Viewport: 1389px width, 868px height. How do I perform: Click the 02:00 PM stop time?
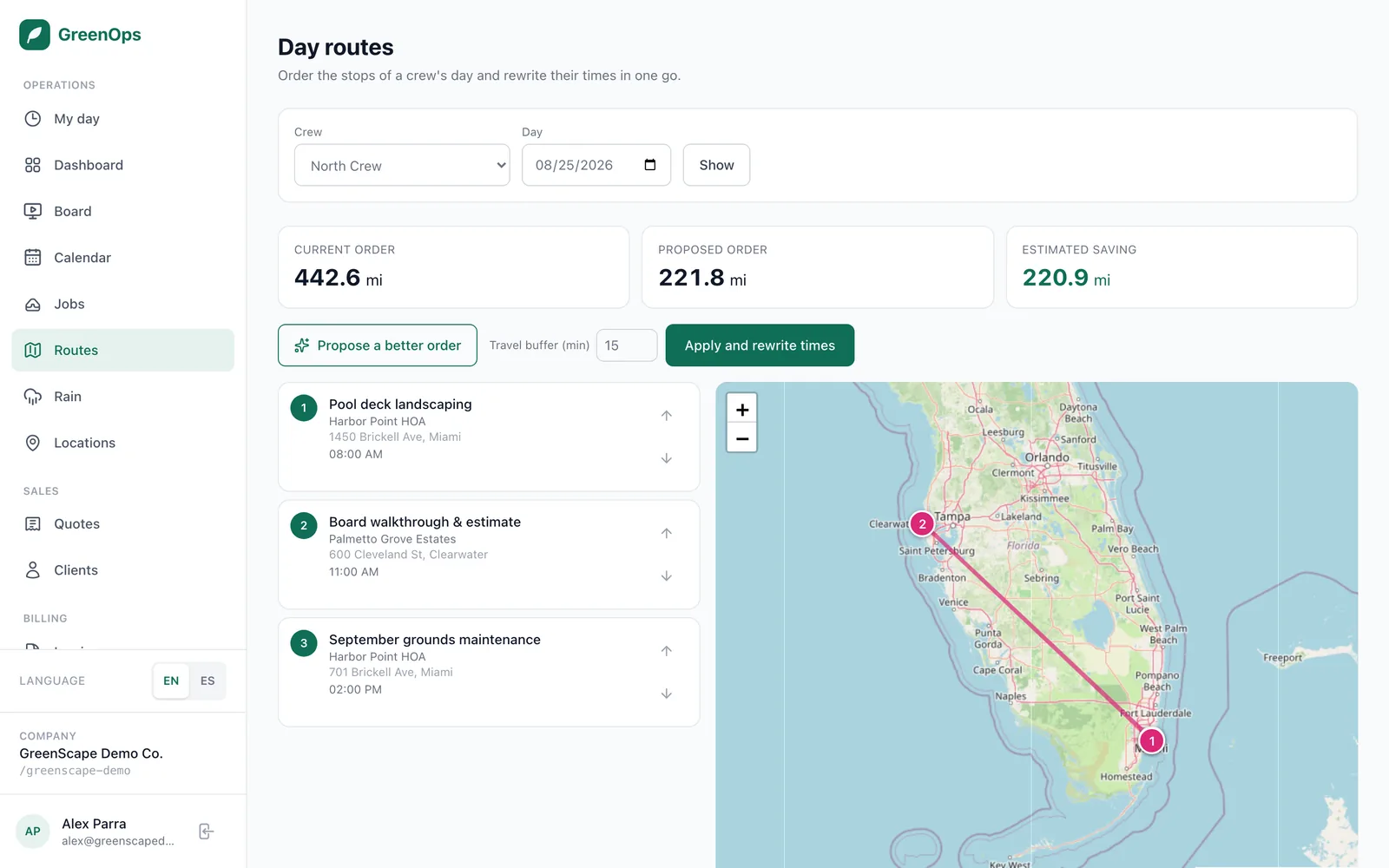(x=355, y=689)
